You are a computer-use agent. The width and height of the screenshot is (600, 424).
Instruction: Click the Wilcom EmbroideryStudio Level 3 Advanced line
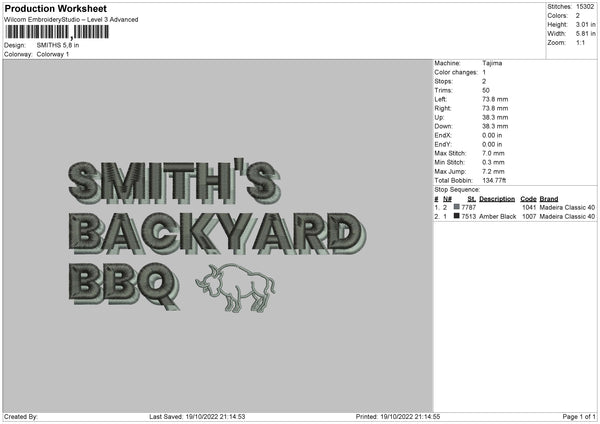(x=71, y=20)
